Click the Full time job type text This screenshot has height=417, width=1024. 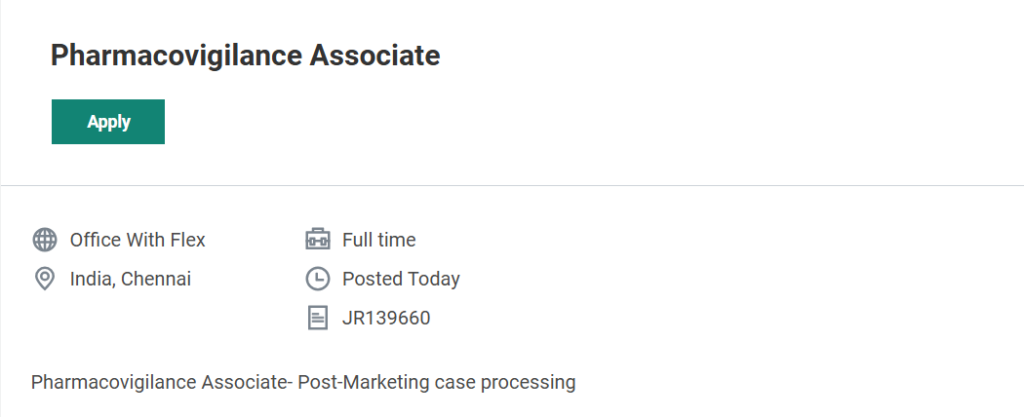click(x=379, y=240)
